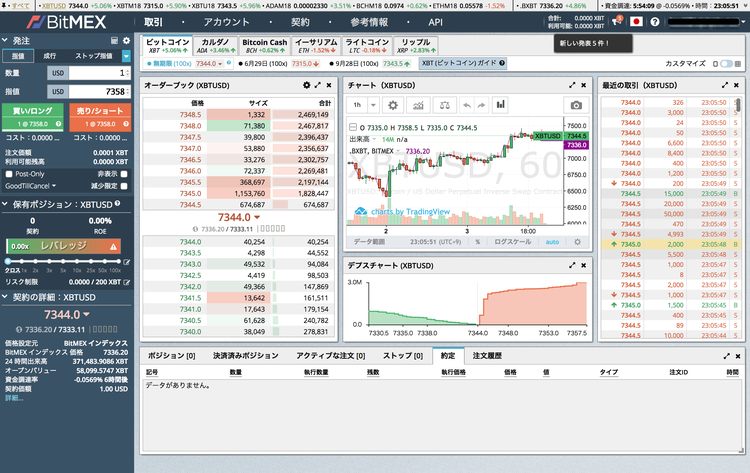Click the レバレッジ leverage bar
The image size is (750, 473).
point(63,246)
